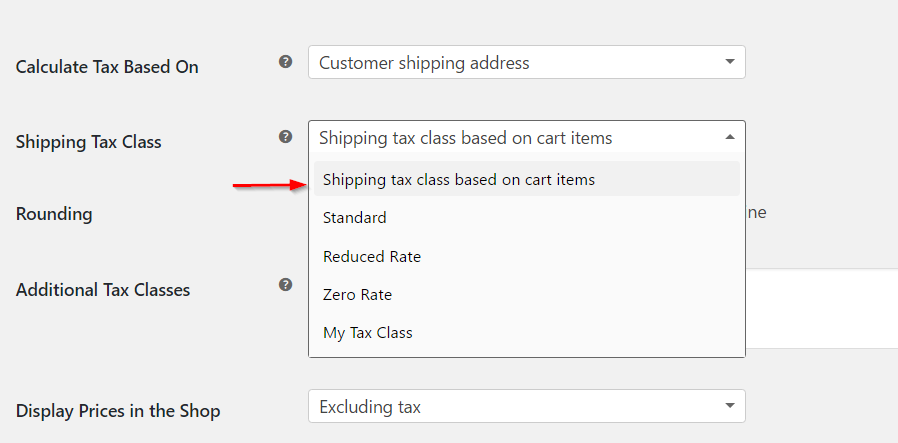The height and width of the screenshot is (443, 898).
Task: Open the Customer shipping address combo box
Action: [526, 62]
